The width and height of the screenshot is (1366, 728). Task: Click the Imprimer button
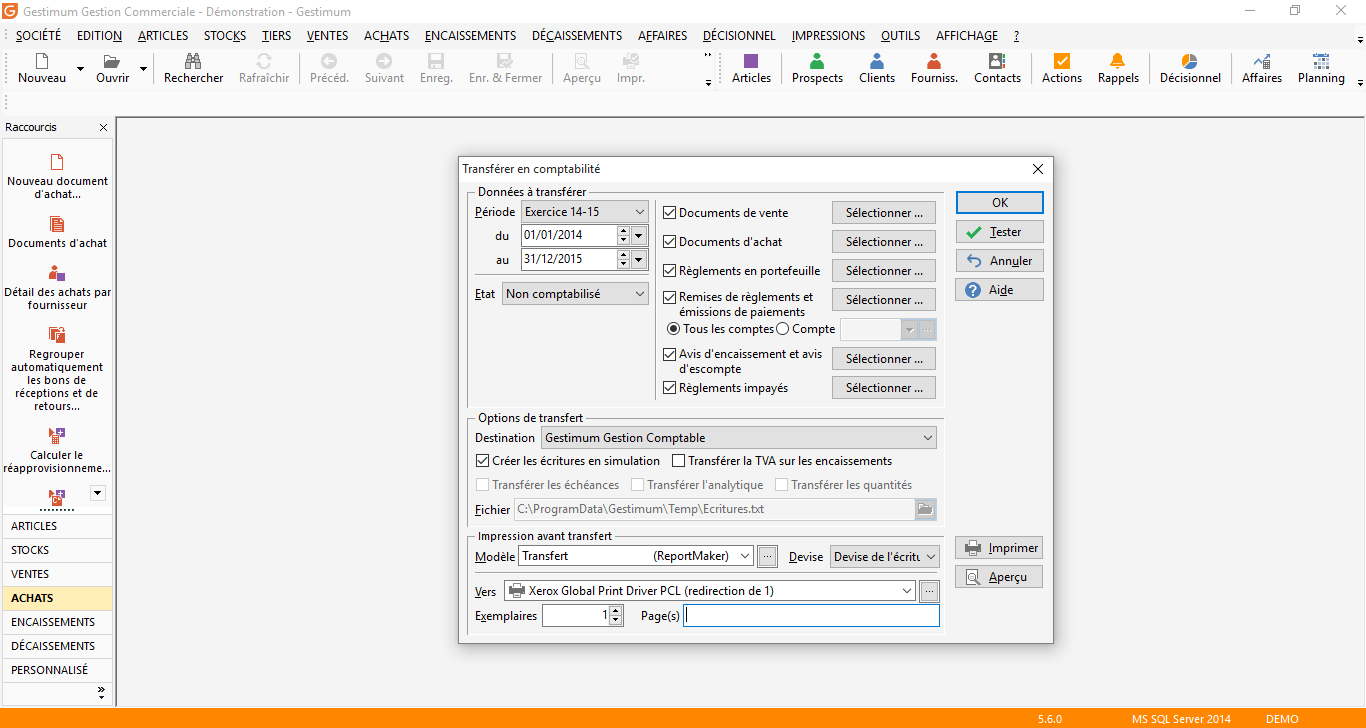pyautogui.click(x=1000, y=548)
